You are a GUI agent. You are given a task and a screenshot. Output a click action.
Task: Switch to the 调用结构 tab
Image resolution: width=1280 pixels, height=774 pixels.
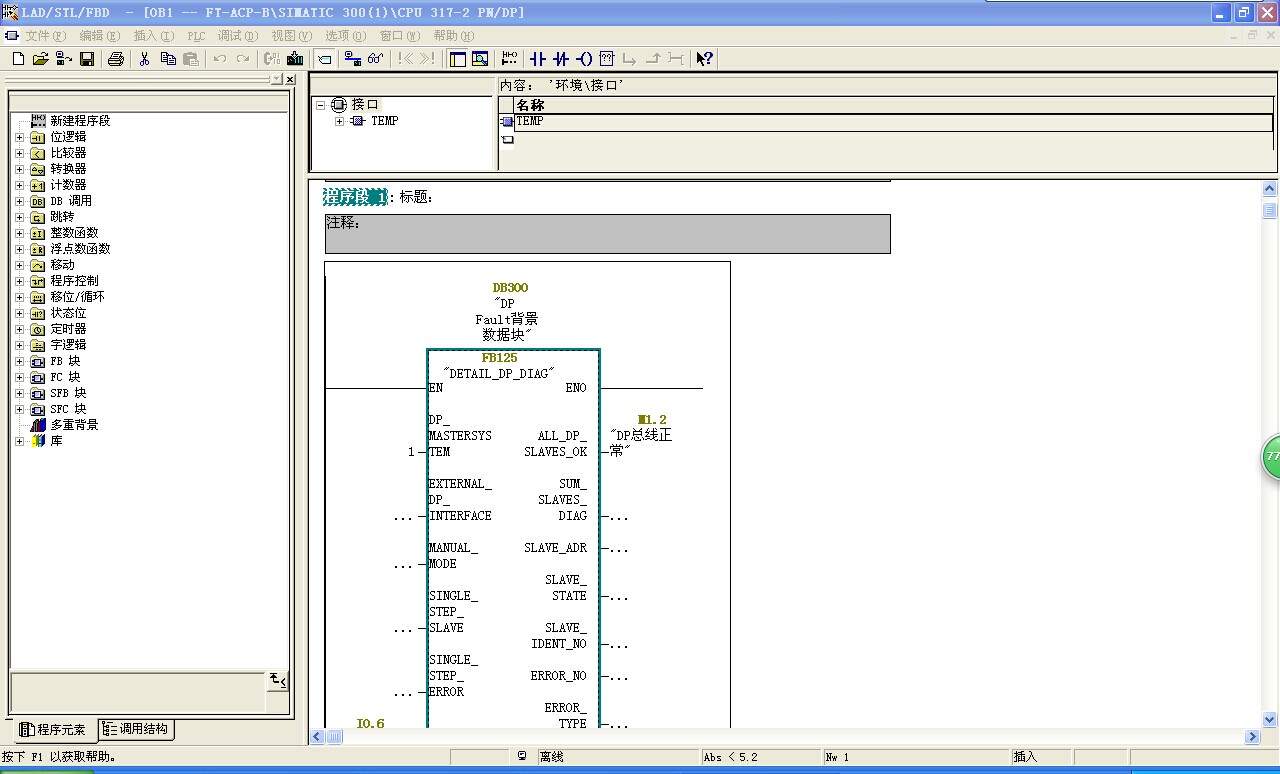click(x=136, y=729)
